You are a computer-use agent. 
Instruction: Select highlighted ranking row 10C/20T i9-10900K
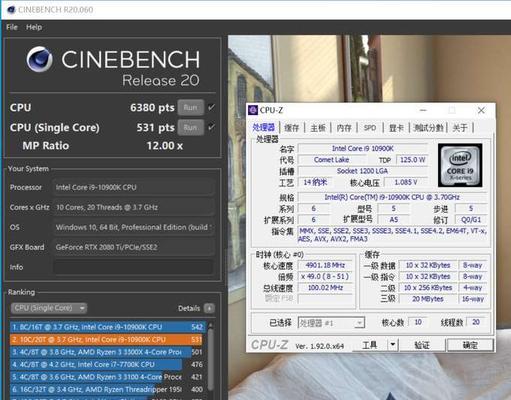(106, 340)
